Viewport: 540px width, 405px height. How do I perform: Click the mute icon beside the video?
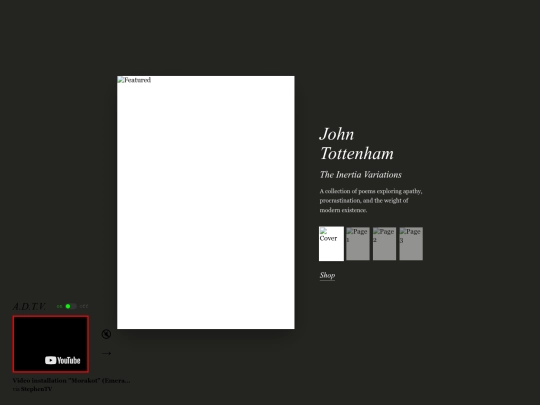[106, 334]
